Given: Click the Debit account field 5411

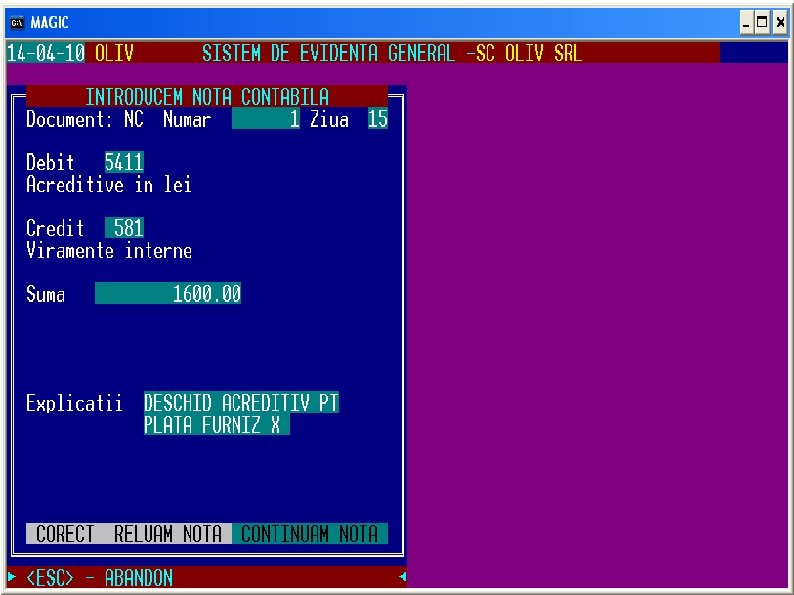Looking at the screenshot, I should pos(124,163).
